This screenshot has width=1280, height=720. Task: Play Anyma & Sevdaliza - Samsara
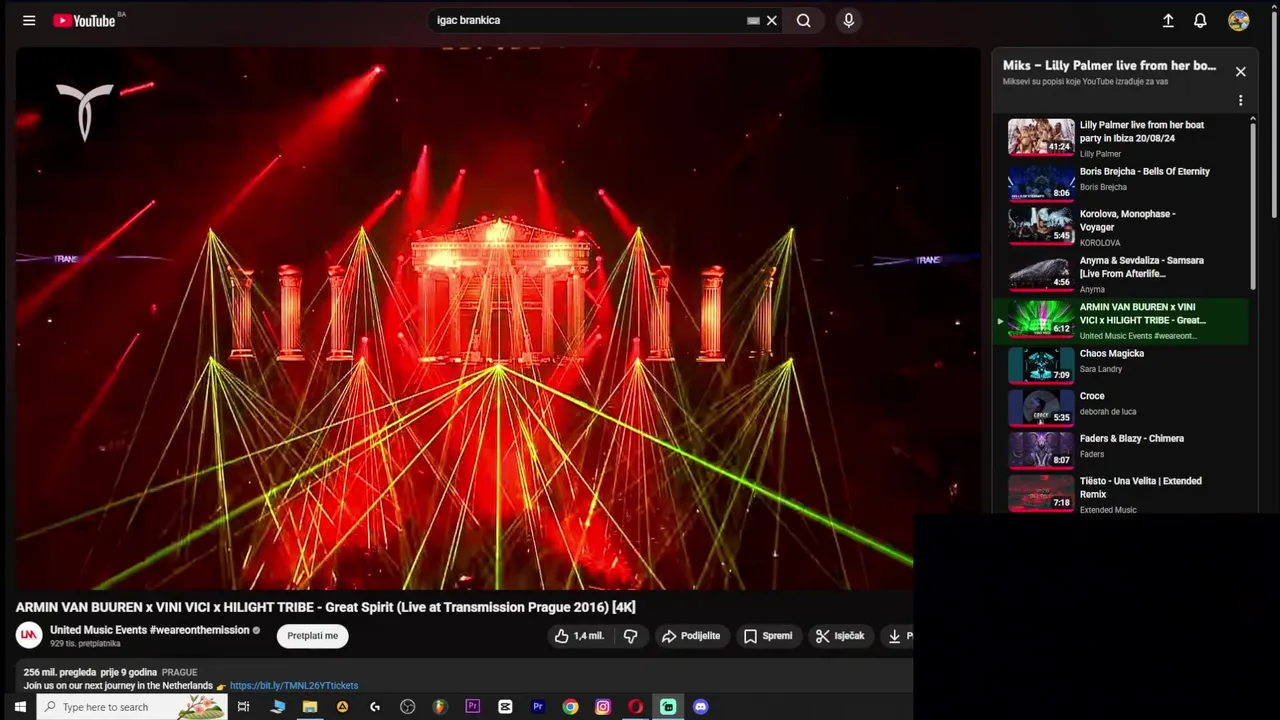1120,273
